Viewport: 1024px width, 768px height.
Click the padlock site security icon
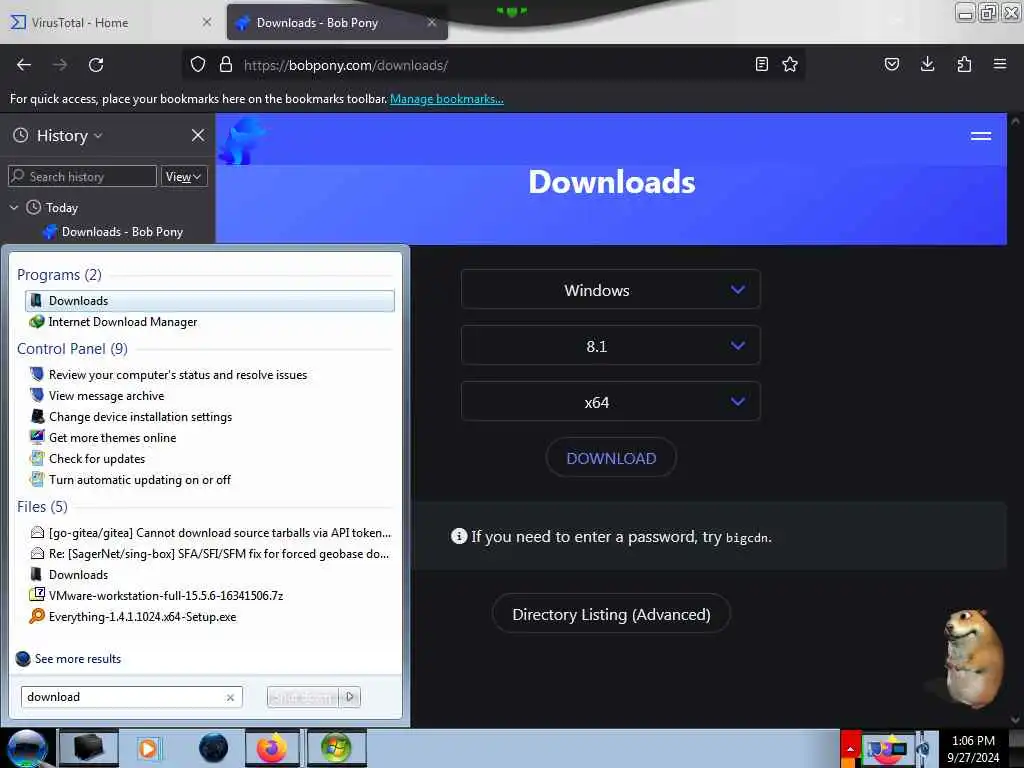click(226, 65)
